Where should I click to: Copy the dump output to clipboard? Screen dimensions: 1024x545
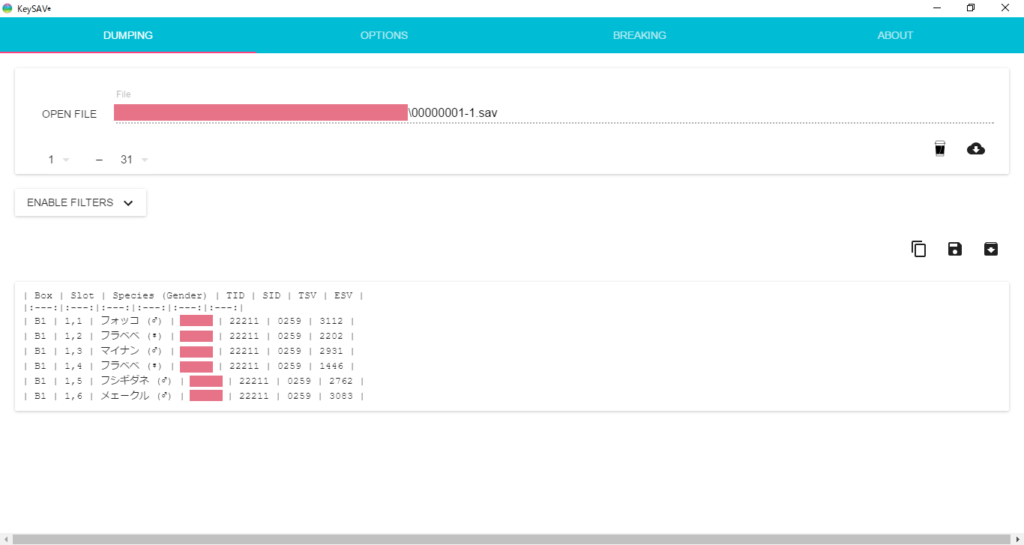tap(918, 249)
